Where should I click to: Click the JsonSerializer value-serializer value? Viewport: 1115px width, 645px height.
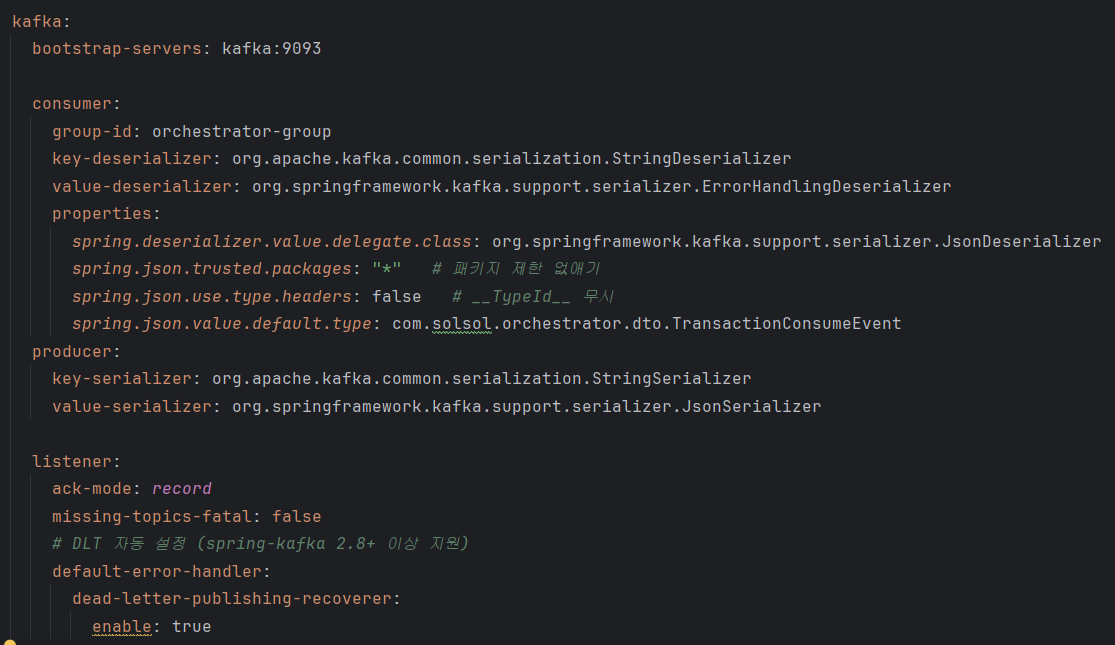click(761, 406)
